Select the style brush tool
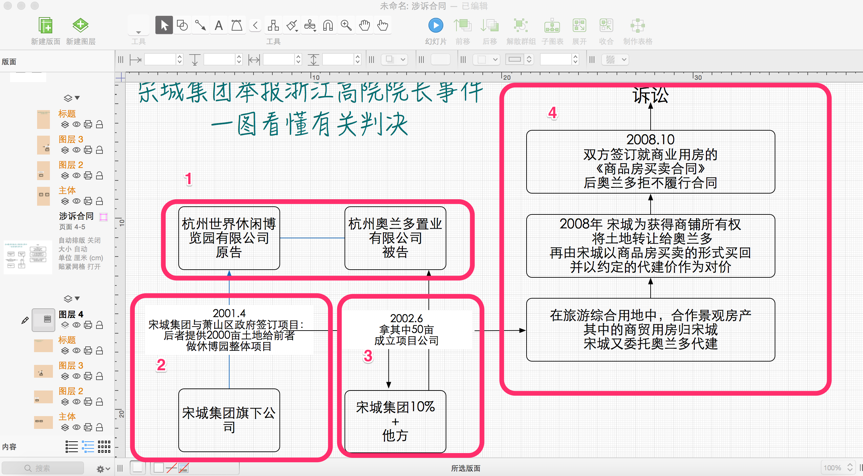 click(x=292, y=25)
